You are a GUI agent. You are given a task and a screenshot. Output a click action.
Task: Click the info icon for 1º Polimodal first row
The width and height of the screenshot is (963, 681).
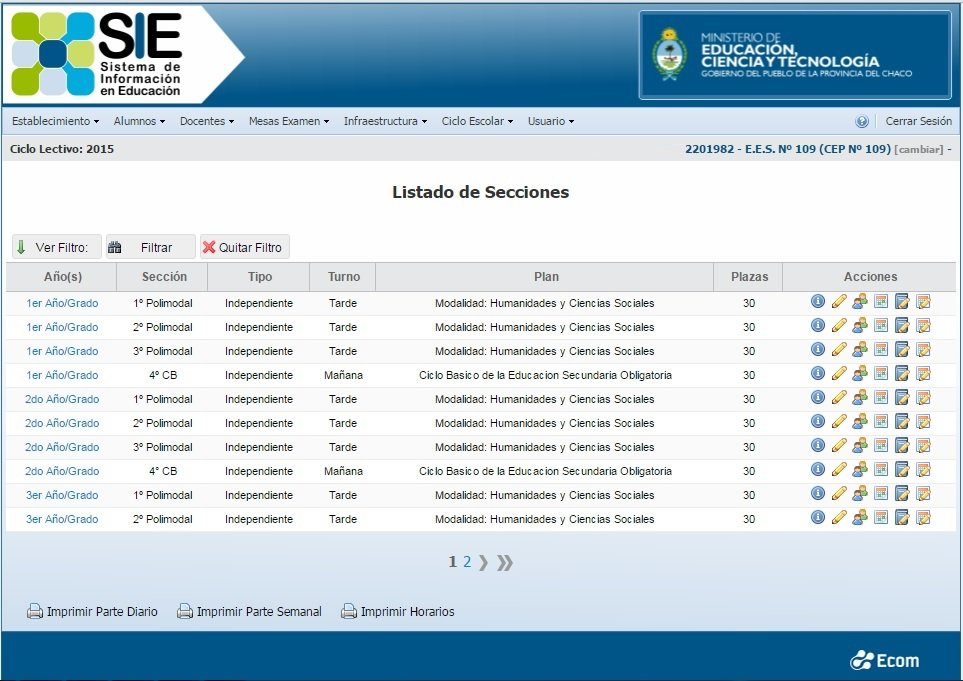817,302
